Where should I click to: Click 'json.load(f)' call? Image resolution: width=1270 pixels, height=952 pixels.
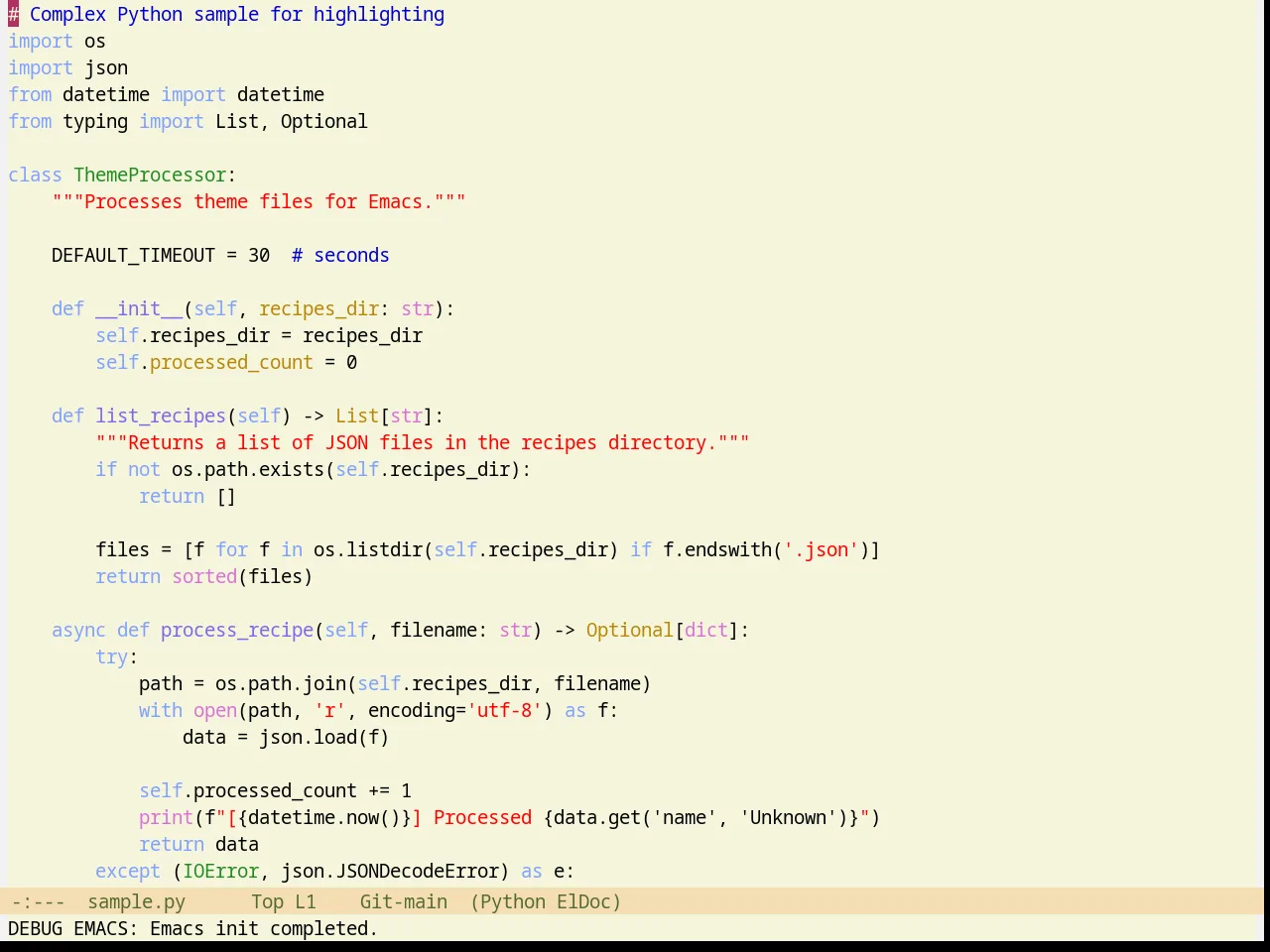[x=324, y=737]
